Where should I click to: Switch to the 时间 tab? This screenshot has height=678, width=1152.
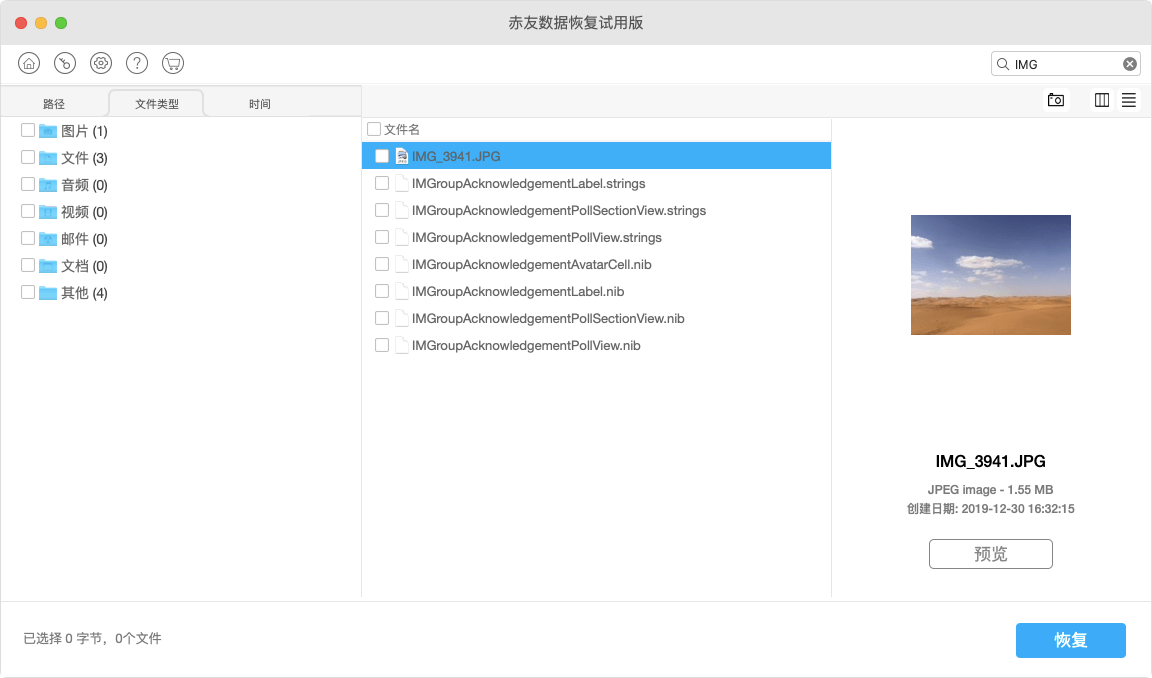259,104
